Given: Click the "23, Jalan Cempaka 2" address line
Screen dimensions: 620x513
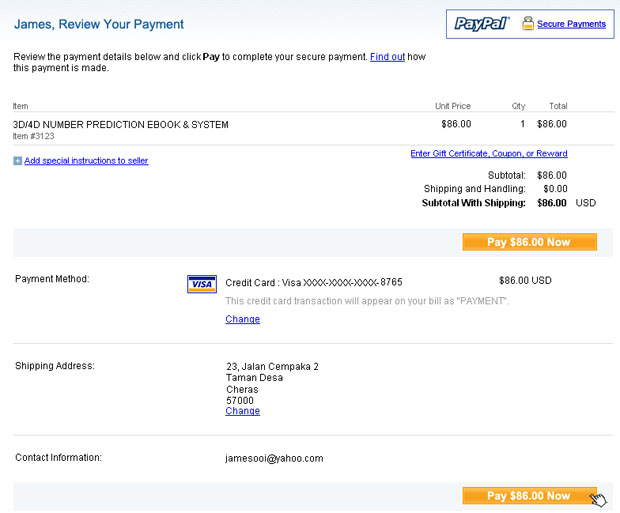Looking at the screenshot, I should tap(272, 367).
